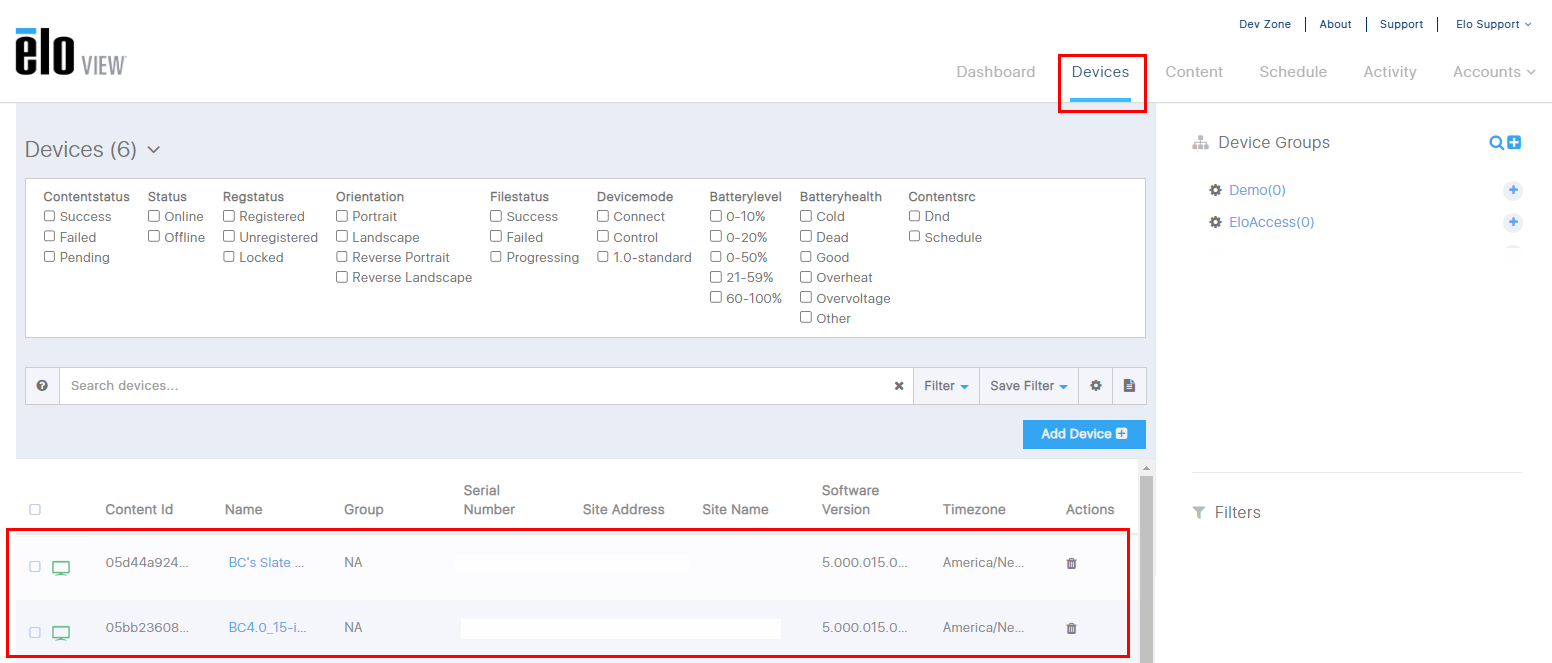Add a new device group with the plus icon

click(x=1514, y=143)
